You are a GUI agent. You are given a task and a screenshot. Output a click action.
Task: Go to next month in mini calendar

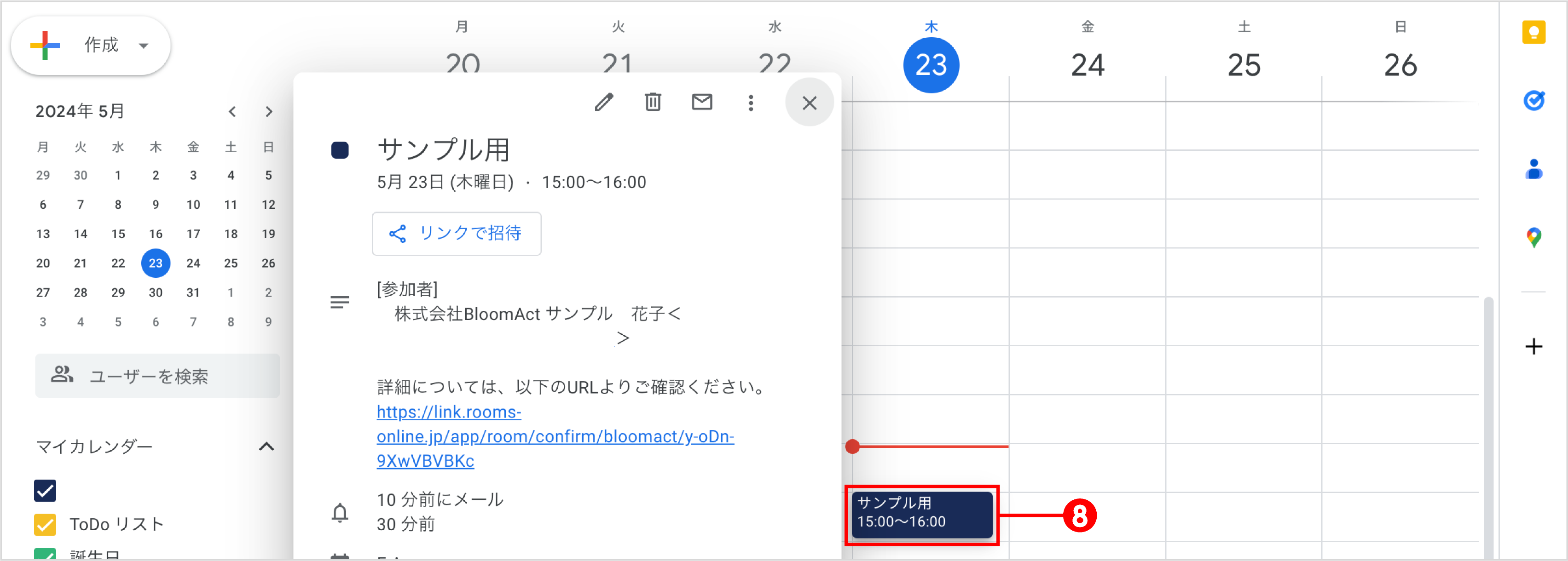click(x=269, y=111)
